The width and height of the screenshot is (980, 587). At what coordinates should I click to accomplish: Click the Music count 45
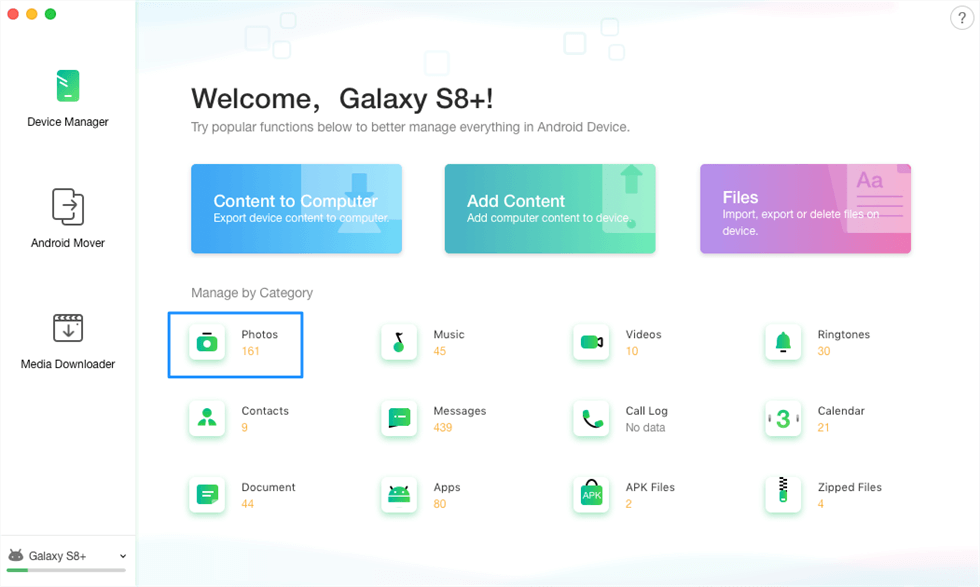point(439,351)
